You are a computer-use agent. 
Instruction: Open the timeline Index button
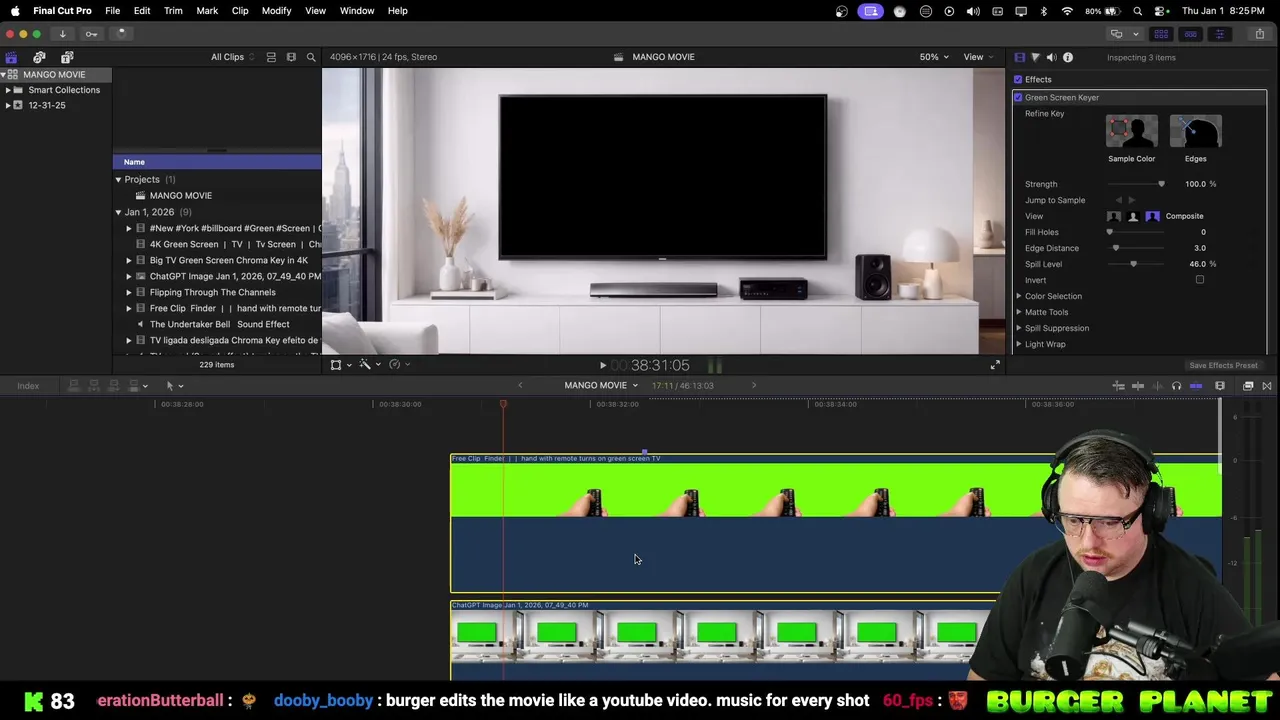(x=28, y=386)
